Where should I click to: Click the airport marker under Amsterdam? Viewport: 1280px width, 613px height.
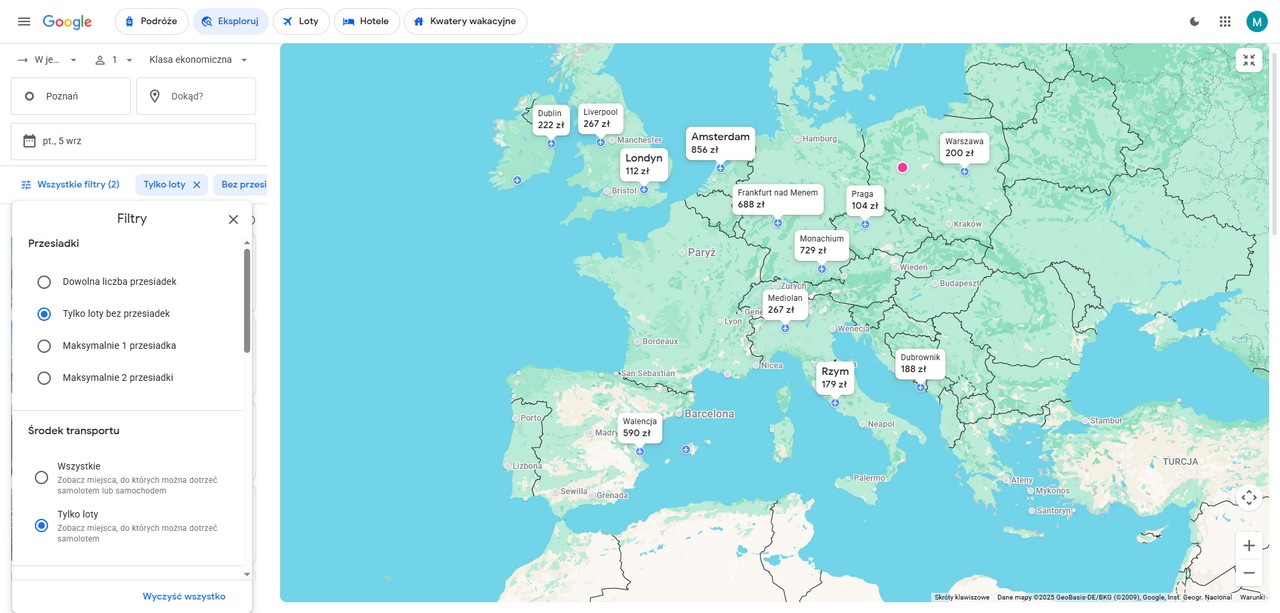(720, 168)
